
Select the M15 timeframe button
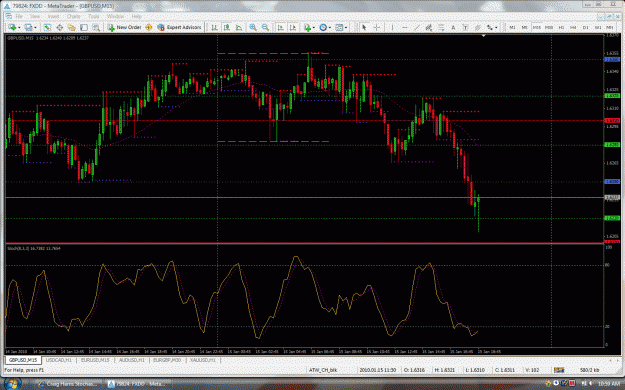click(537, 28)
